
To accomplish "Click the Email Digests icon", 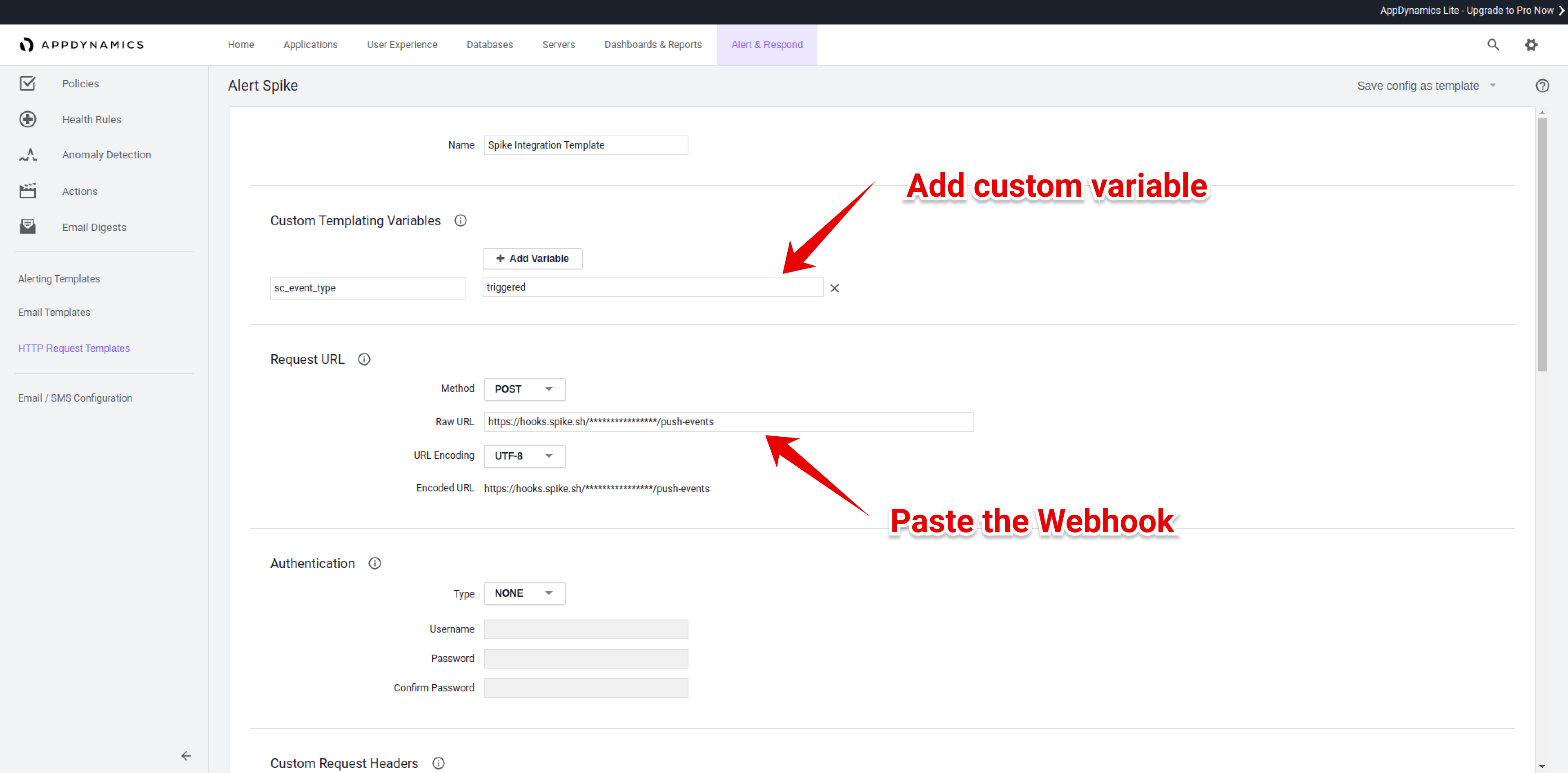I will click(27, 227).
